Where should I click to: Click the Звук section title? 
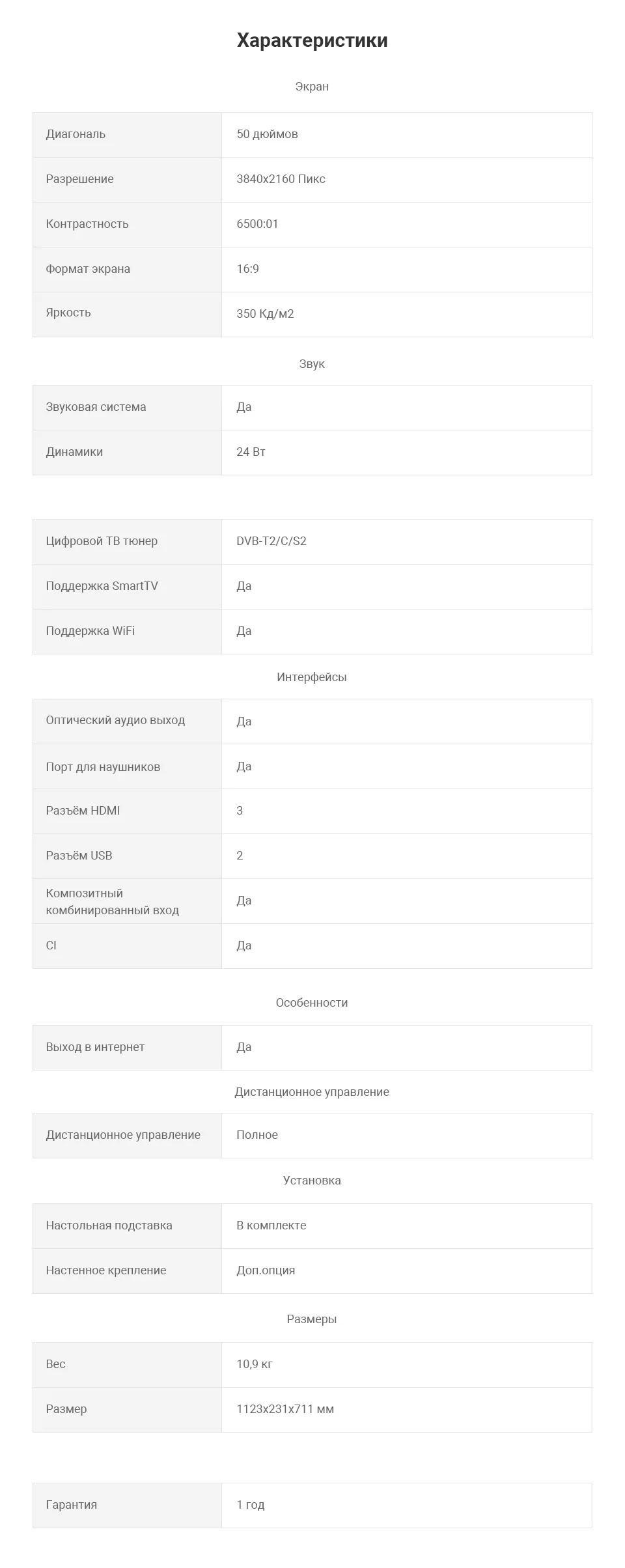pos(312,364)
